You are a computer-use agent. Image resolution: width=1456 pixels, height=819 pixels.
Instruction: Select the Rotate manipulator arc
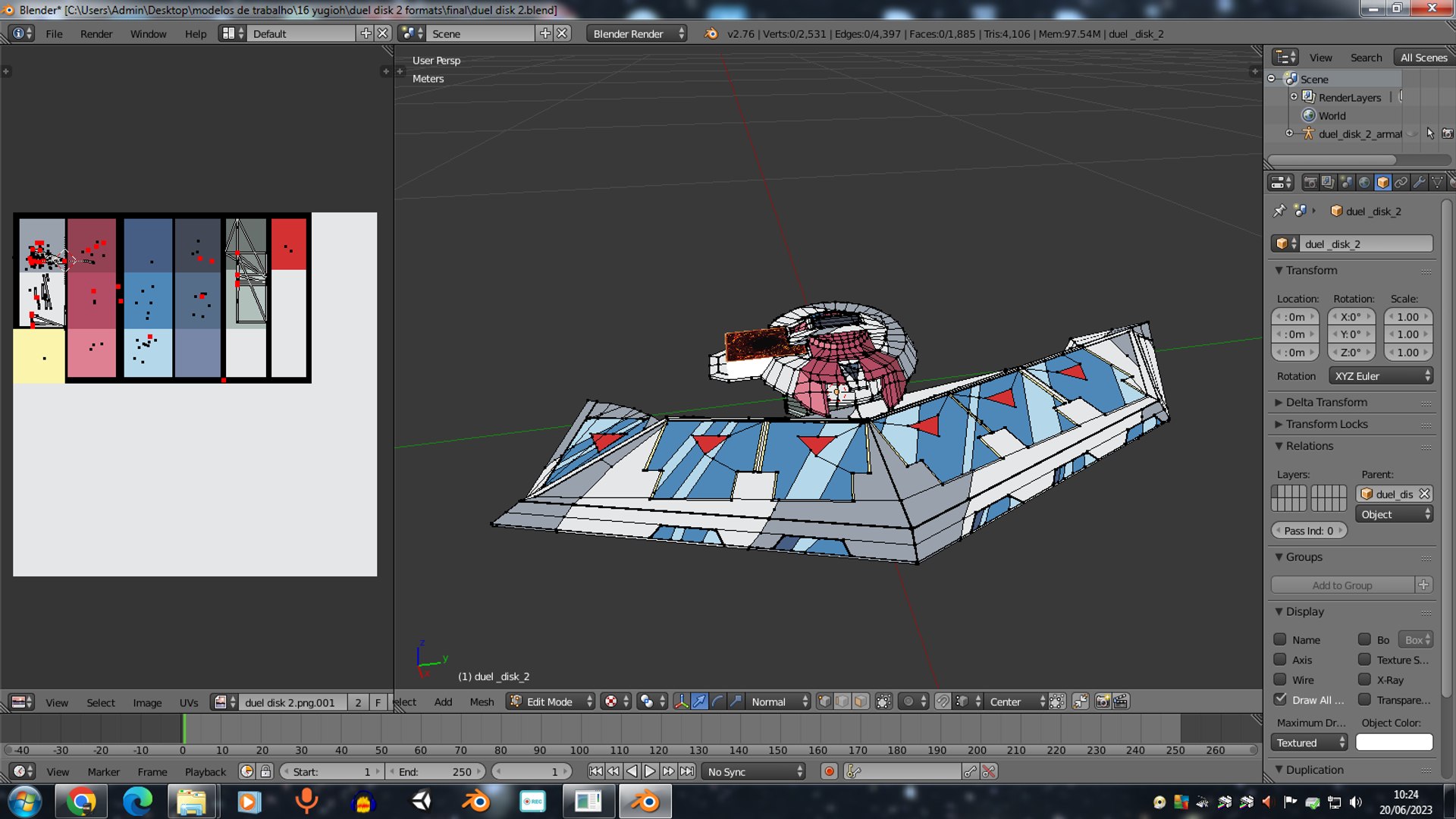pos(717,701)
